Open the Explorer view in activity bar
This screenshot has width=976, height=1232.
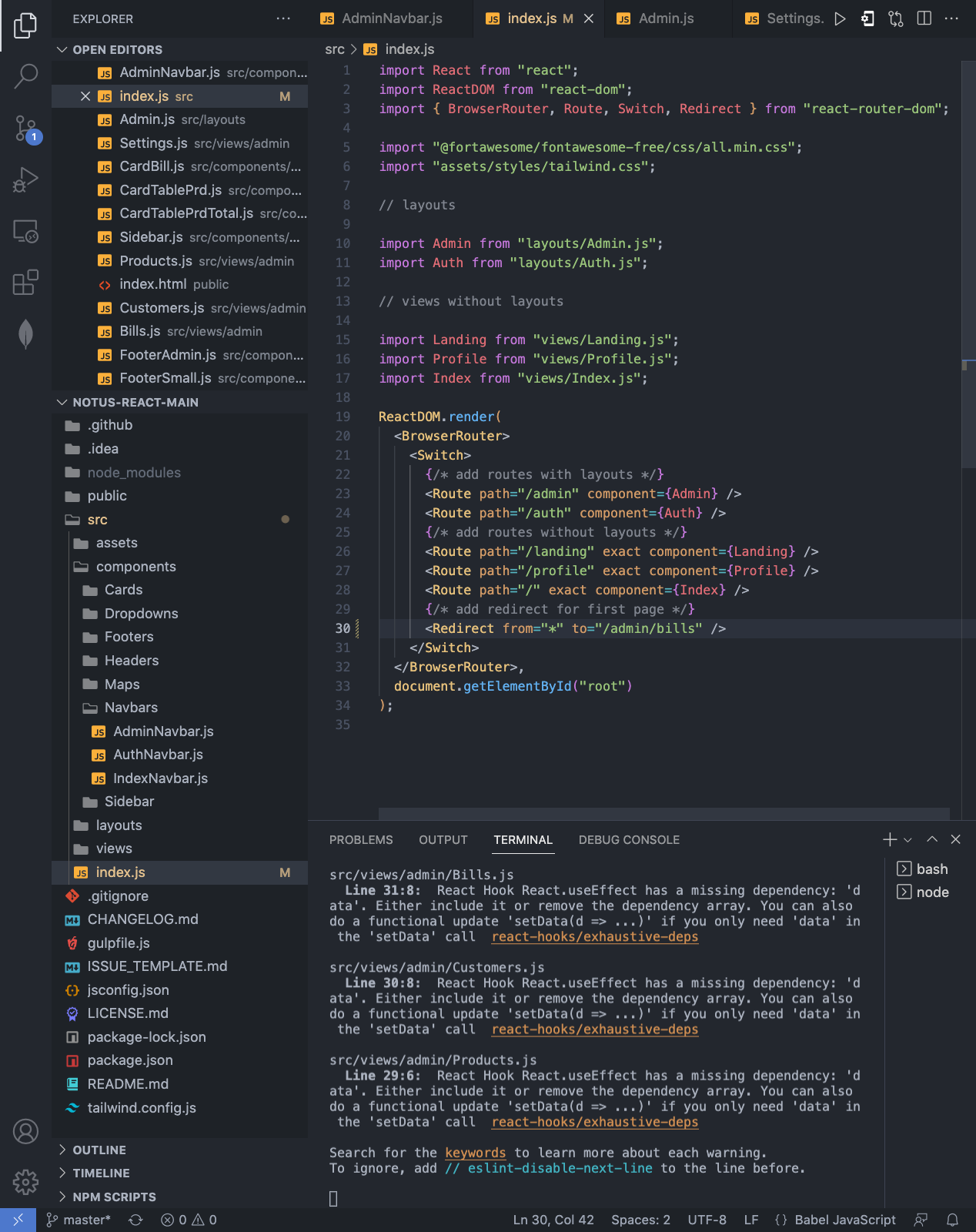[25, 25]
